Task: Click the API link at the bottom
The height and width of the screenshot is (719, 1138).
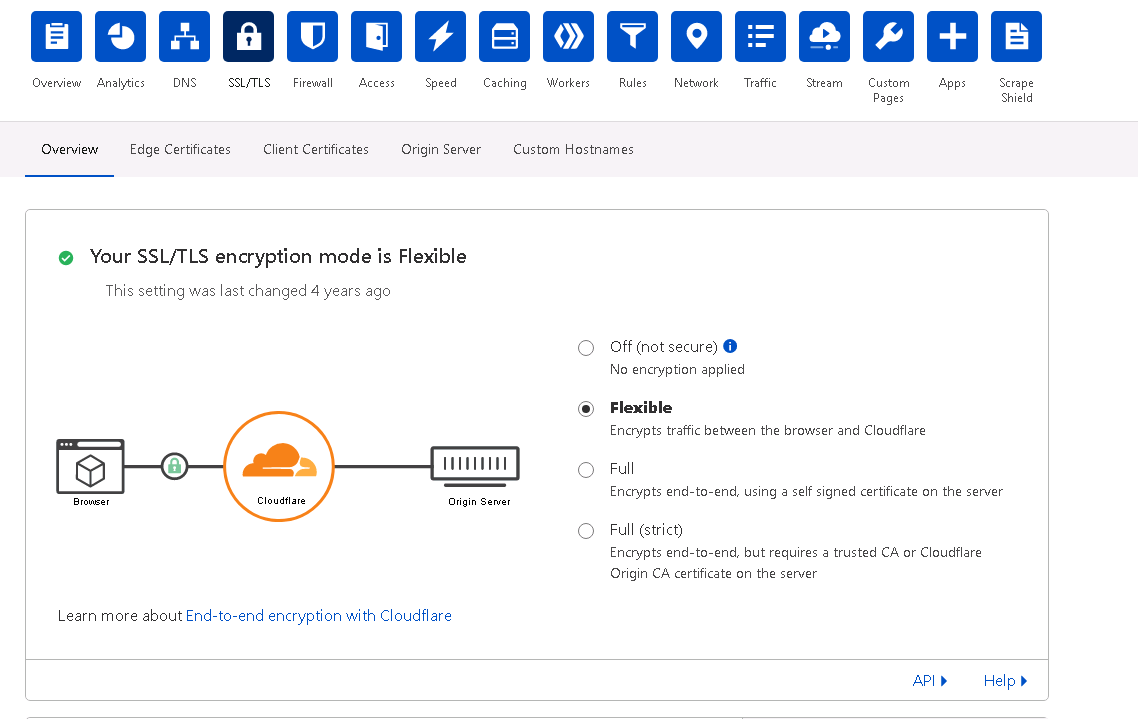Action: click(x=924, y=680)
